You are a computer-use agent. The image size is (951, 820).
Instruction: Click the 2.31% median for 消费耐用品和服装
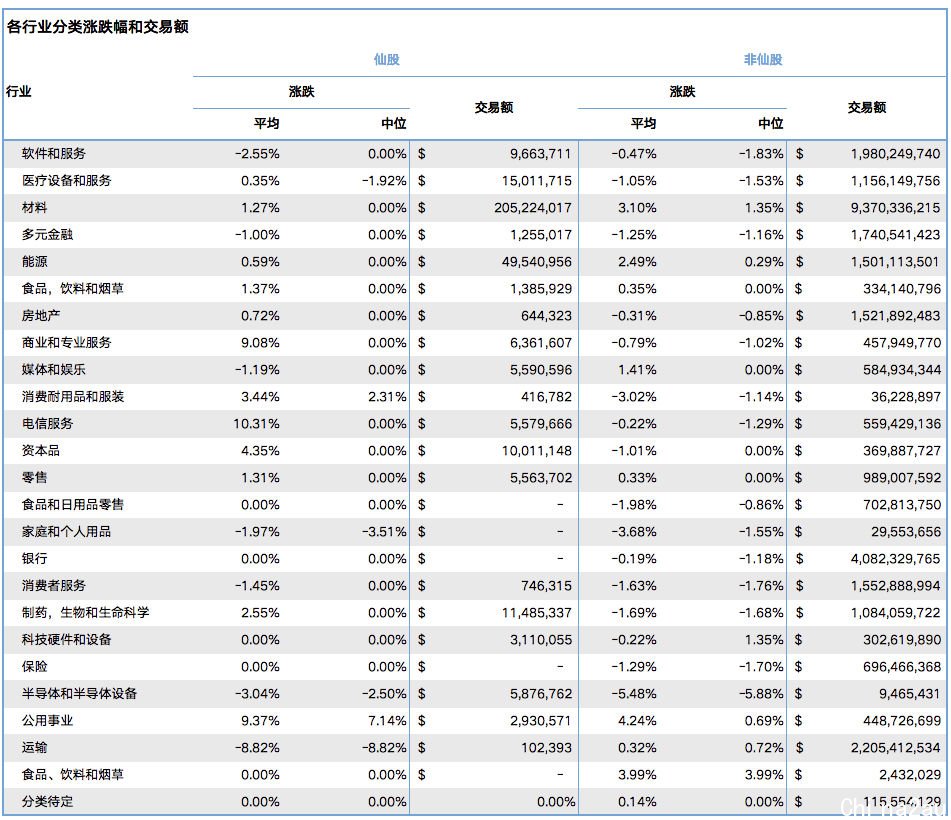click(x=387, y=397)
